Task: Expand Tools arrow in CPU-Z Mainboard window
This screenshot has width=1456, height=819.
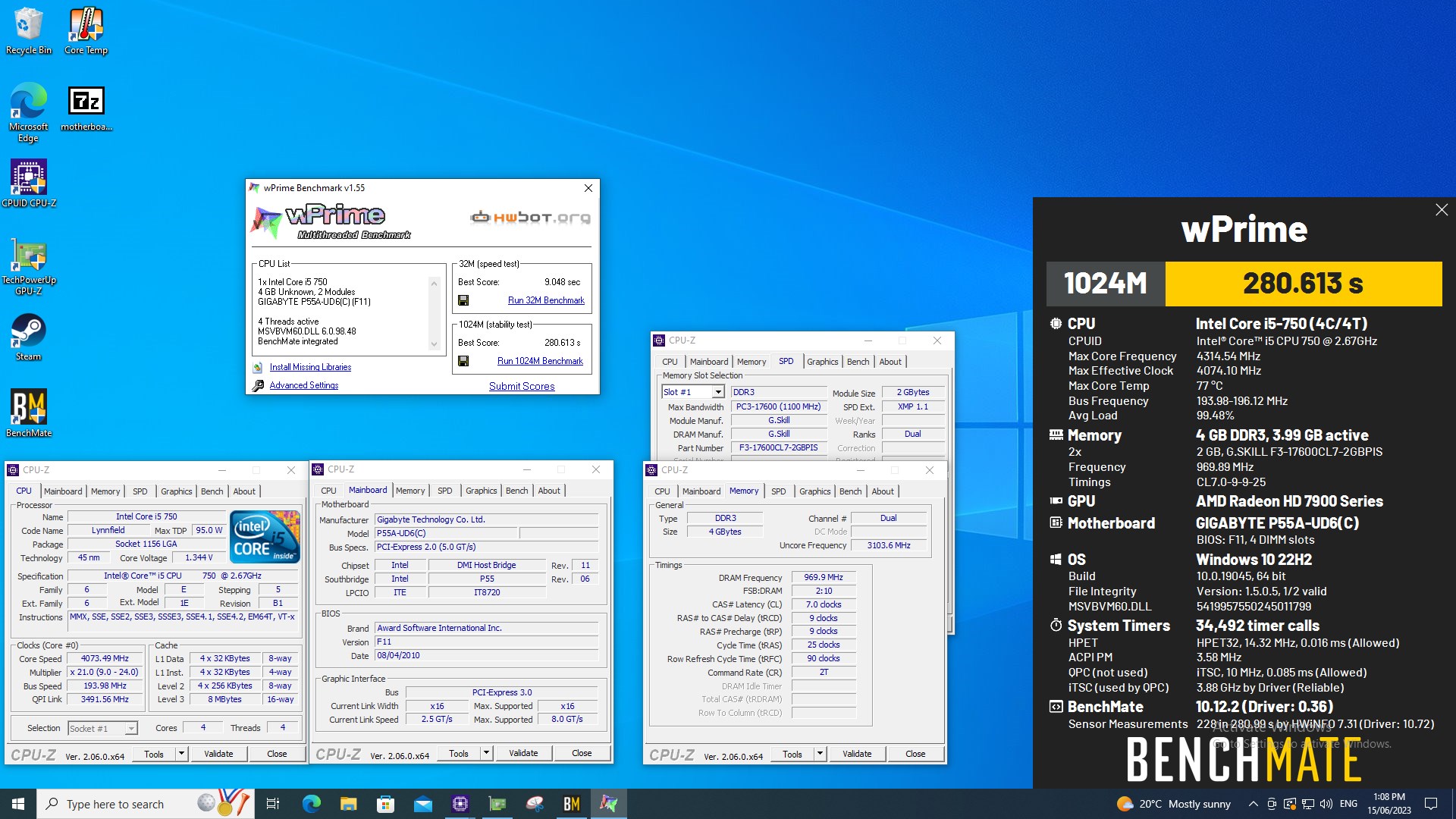Action: coord(486,753)
